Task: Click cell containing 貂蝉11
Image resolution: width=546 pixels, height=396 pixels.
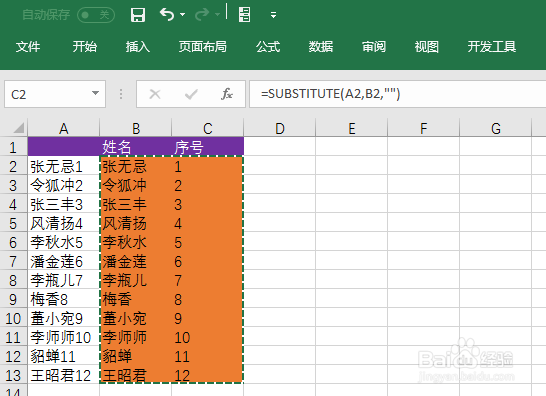Action: coord(63,356)
